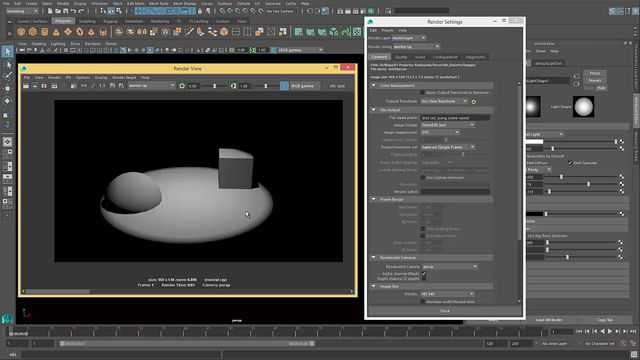Viewport: 640px width, 360px height.
Task: Open Render menu in Render View window
Action: pos(54,78)
